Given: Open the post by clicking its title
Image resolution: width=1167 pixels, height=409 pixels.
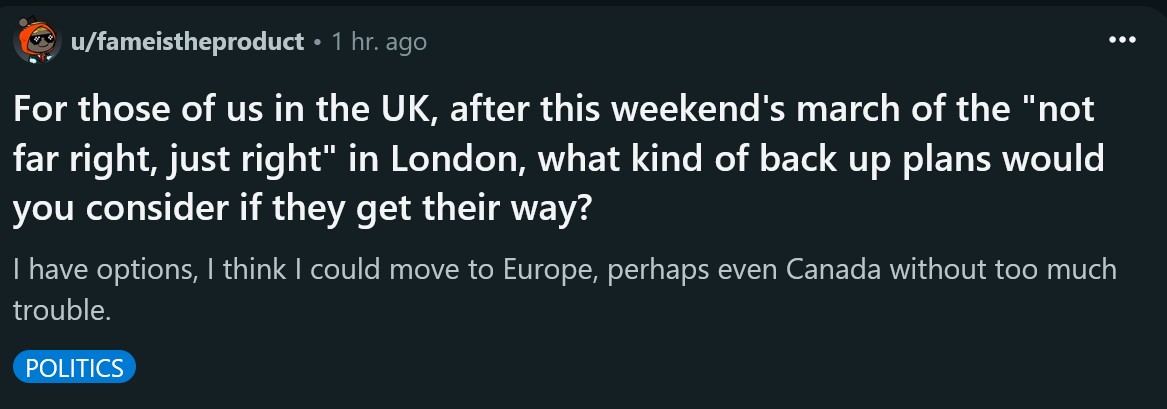Looking at the screenshot, I should [x=558, y=160].
